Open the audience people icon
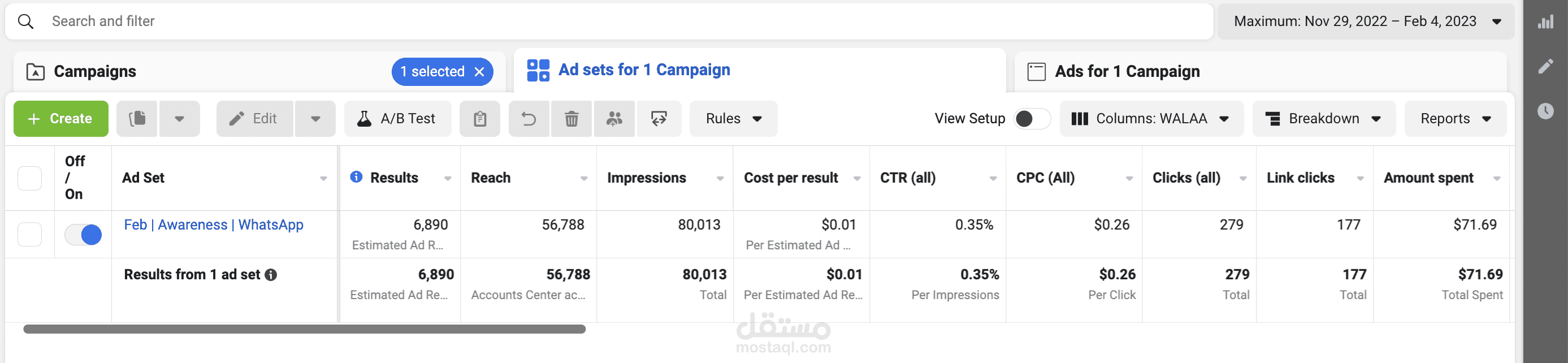The width and height of the screenshot is (1568, 363). 614,119
